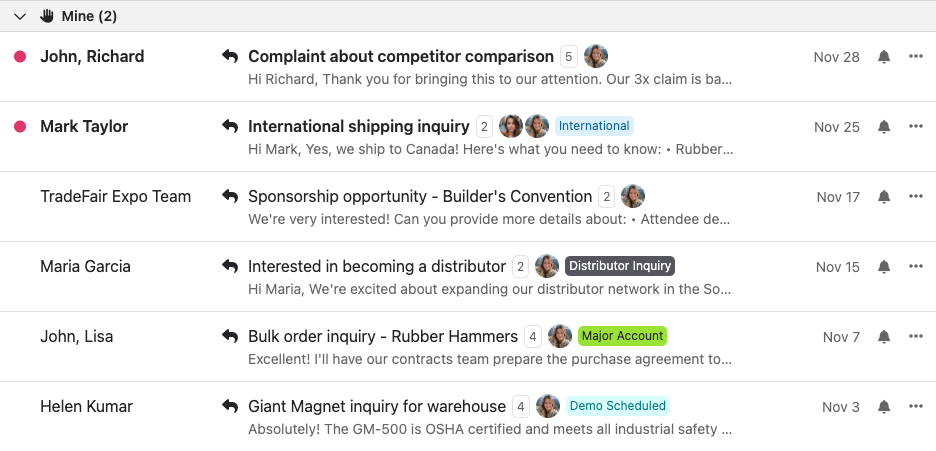Toggle unread dot for Mark Taylor conversation
Viewport: 936px width, 451px height.
[x=19, y=127]
